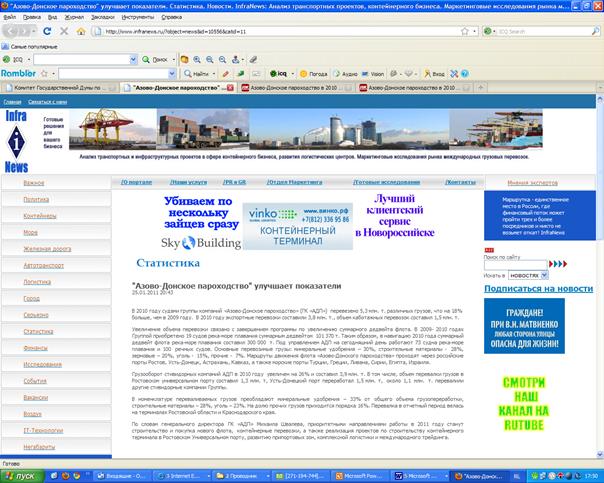The image size is (604, 483).
Task: Open the Контейнеры section in sidebar
Action: 40,216
